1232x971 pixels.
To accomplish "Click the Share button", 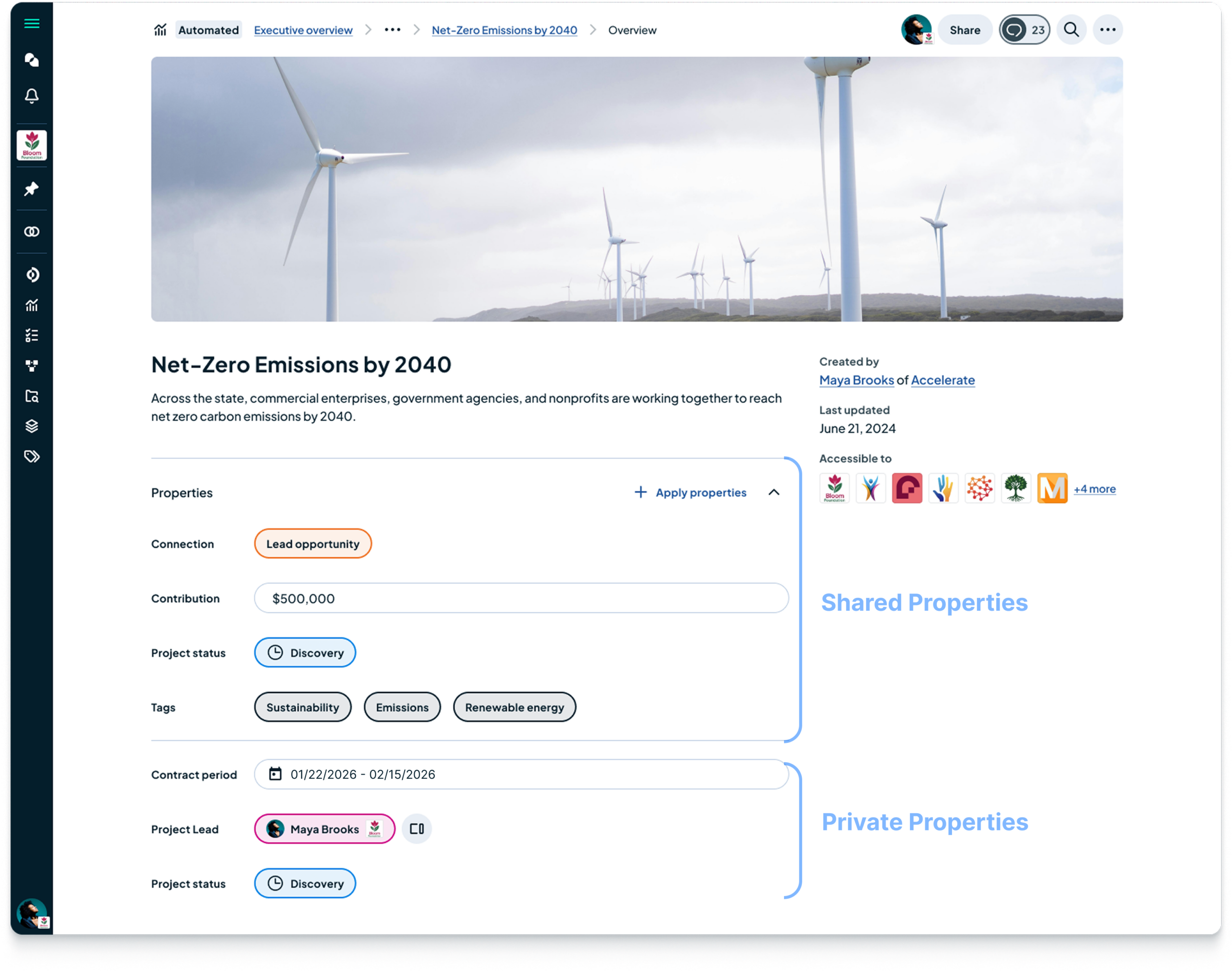I will coord(964,30).
